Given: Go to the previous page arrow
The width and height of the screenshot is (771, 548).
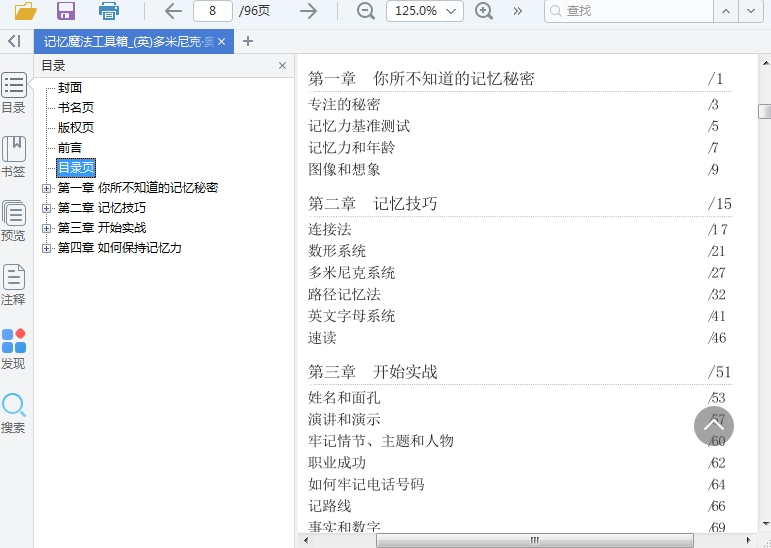Looking at the screenshot, I should [173, 10].
